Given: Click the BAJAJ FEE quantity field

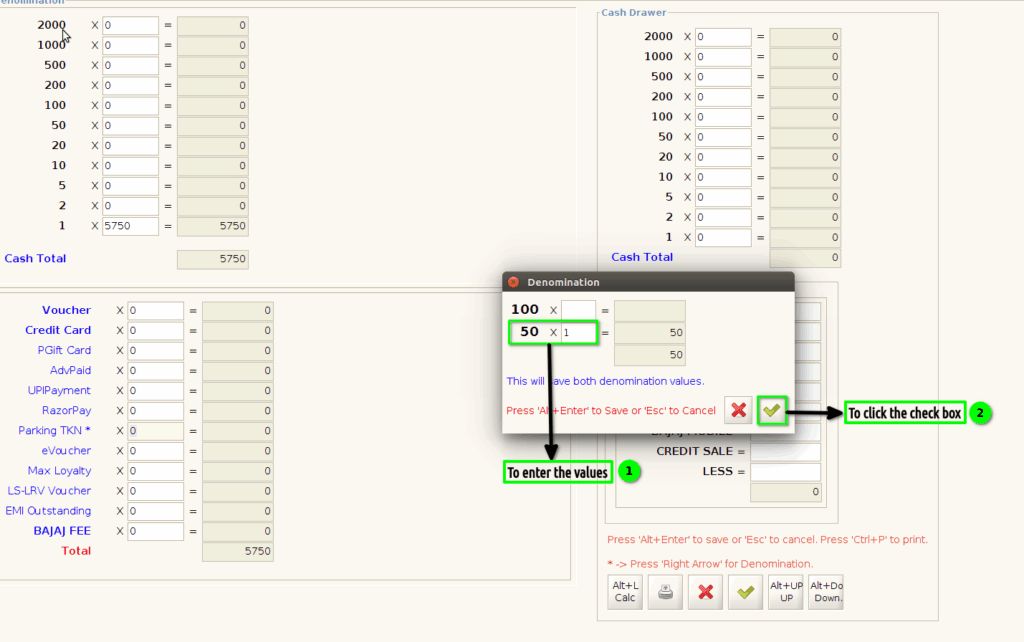Looking at the screenshot, I should click(155, 532).
